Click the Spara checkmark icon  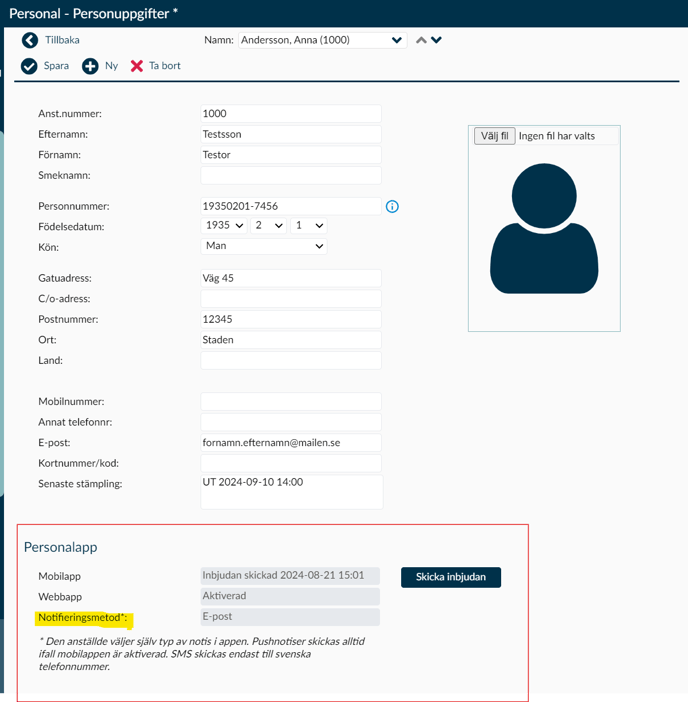(x=29, y=66)
